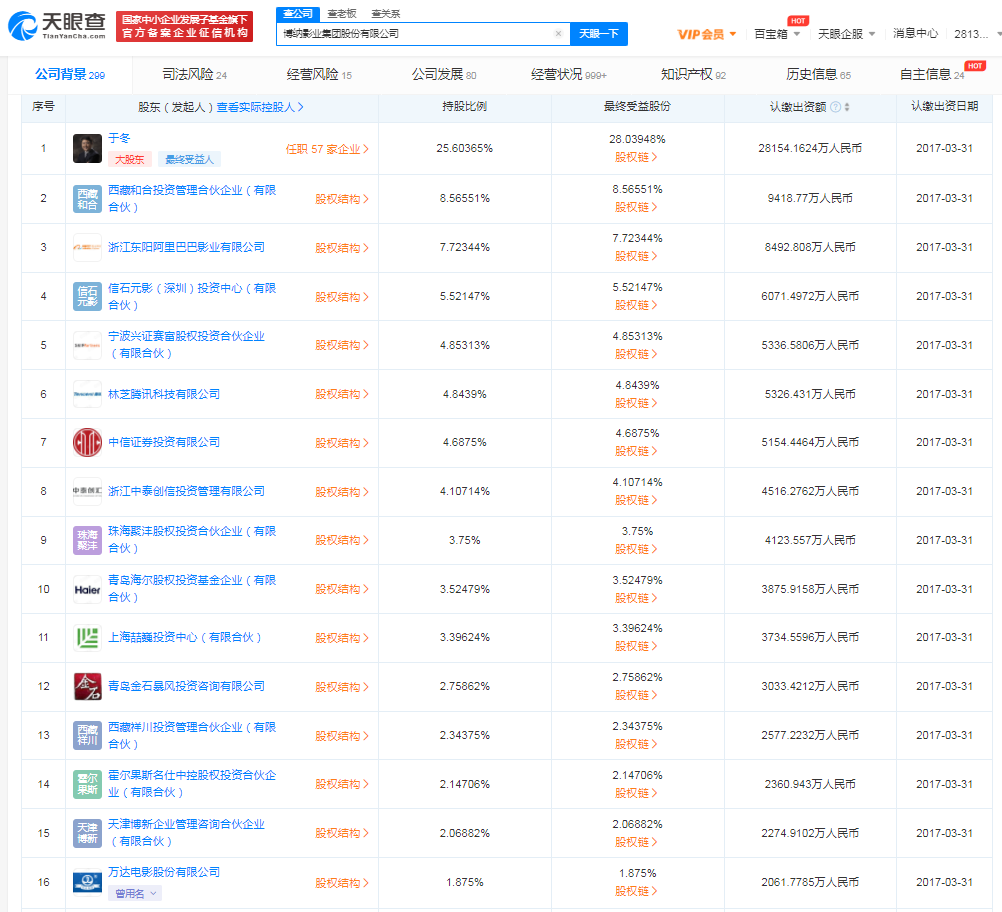1002x912 pixels.
Task: Click the 最终受益股份 column header
Action: pyautogui.click(x=637, y=107)
